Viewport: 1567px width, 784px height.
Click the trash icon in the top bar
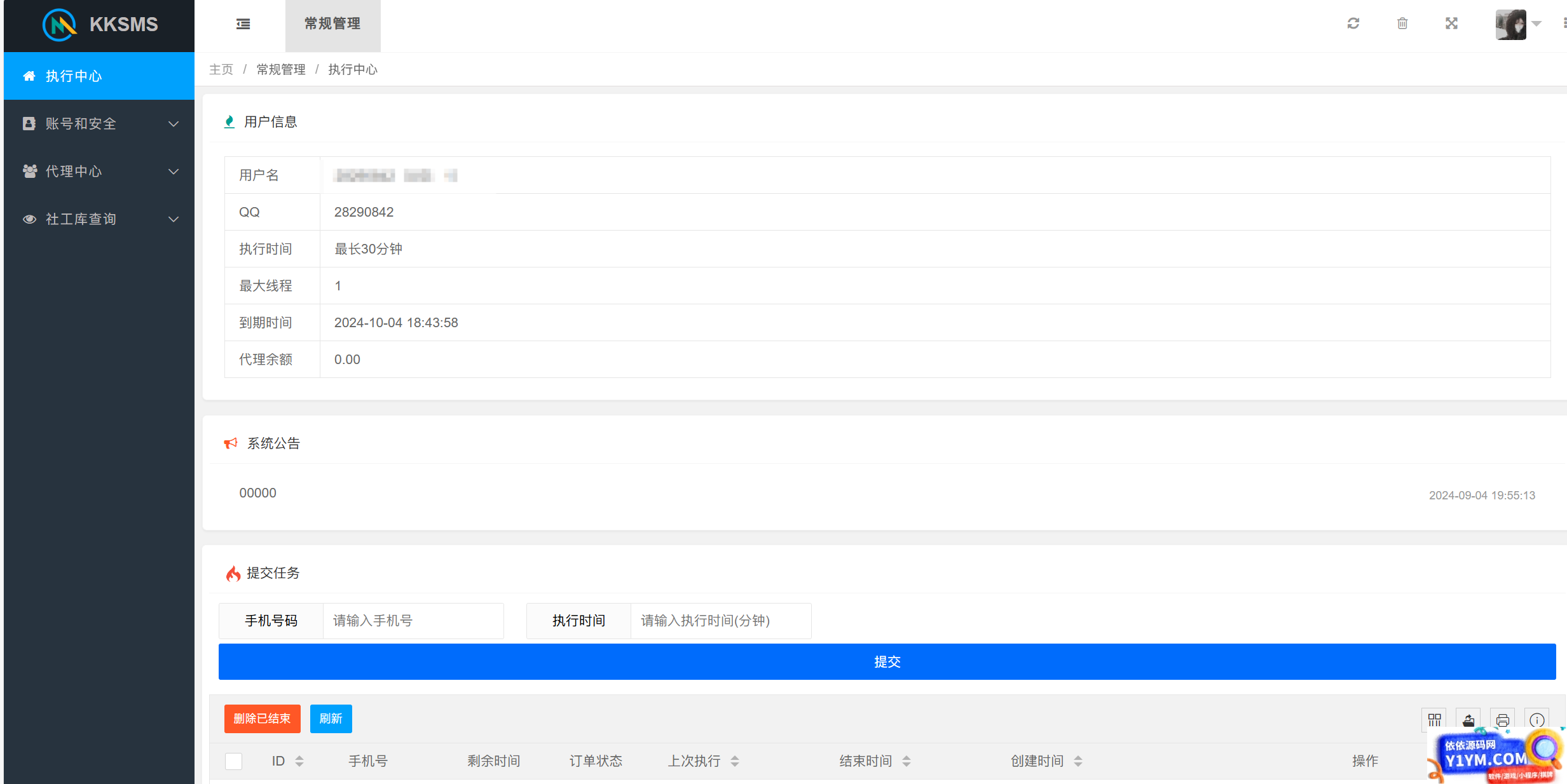(x=1402, y=24)
